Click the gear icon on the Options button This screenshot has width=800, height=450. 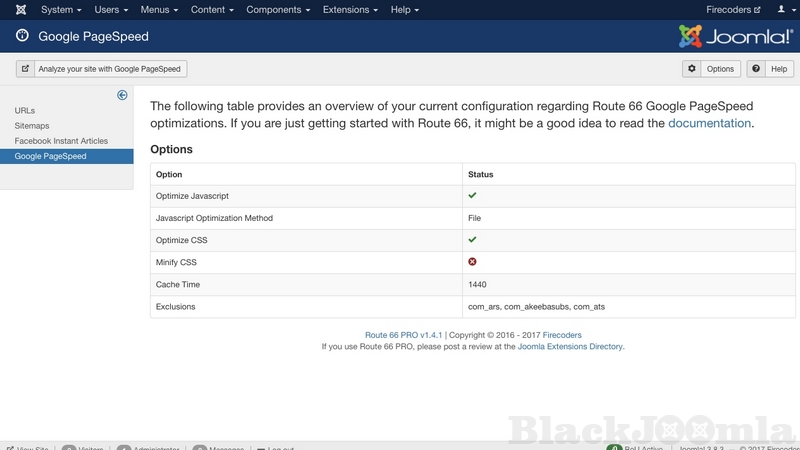[692, 69]
